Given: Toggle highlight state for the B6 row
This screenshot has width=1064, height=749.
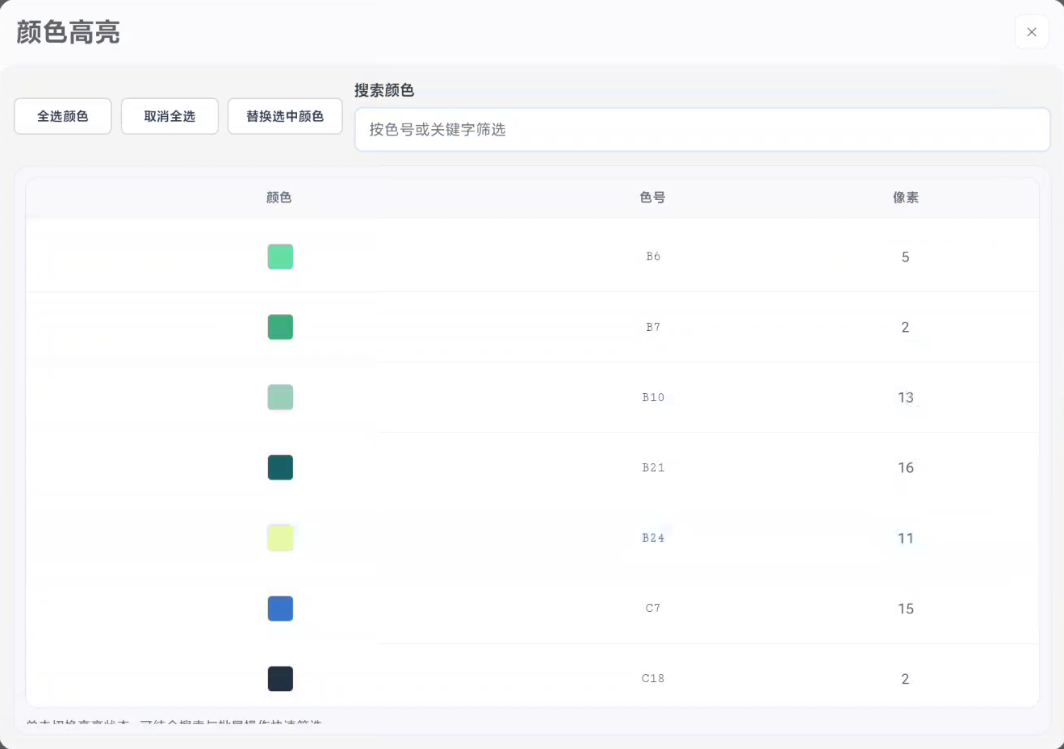Looking at the screenshot, I should (x=532, y=256).
